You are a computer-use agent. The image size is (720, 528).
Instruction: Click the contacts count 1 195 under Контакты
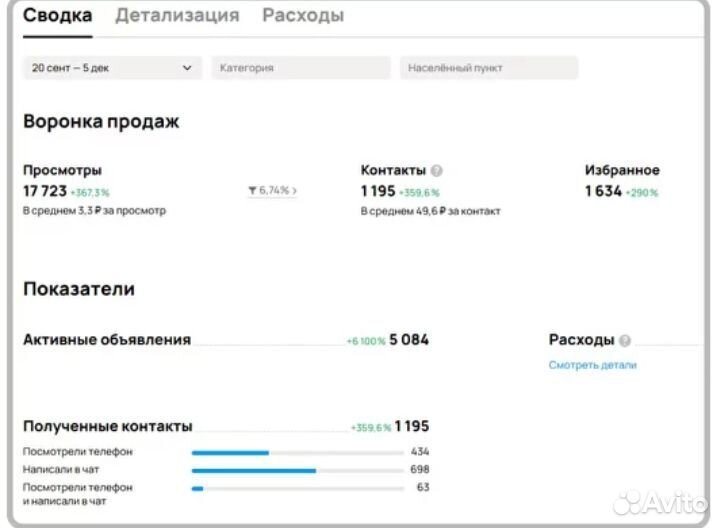pos(378,191)
